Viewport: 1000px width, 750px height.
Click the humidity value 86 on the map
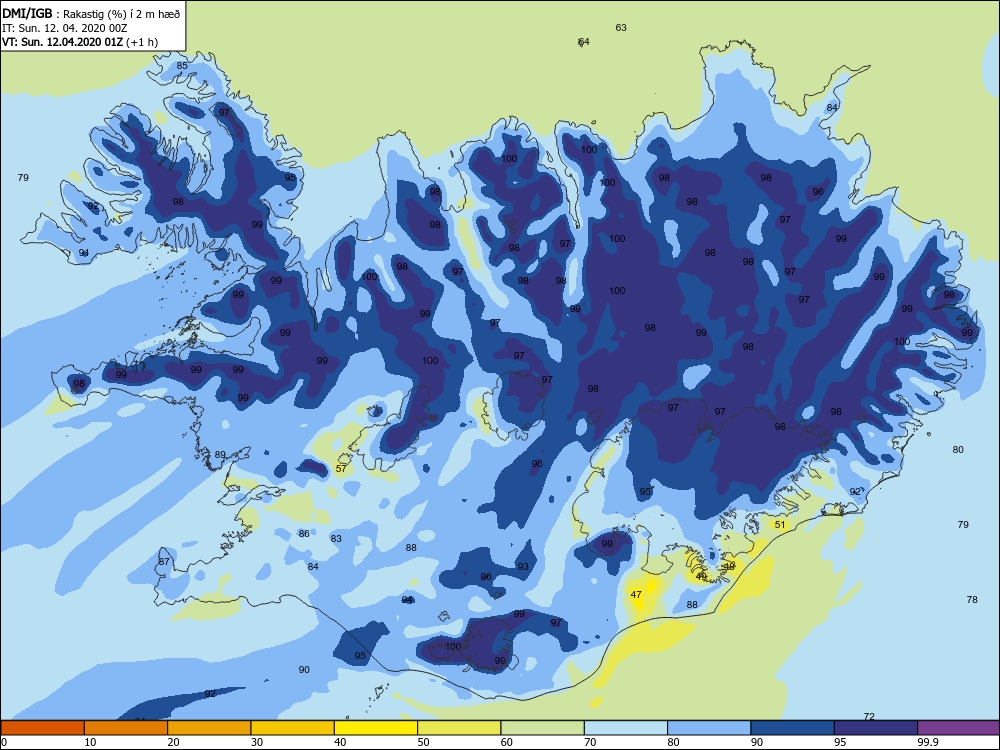[x=304, y=534]
